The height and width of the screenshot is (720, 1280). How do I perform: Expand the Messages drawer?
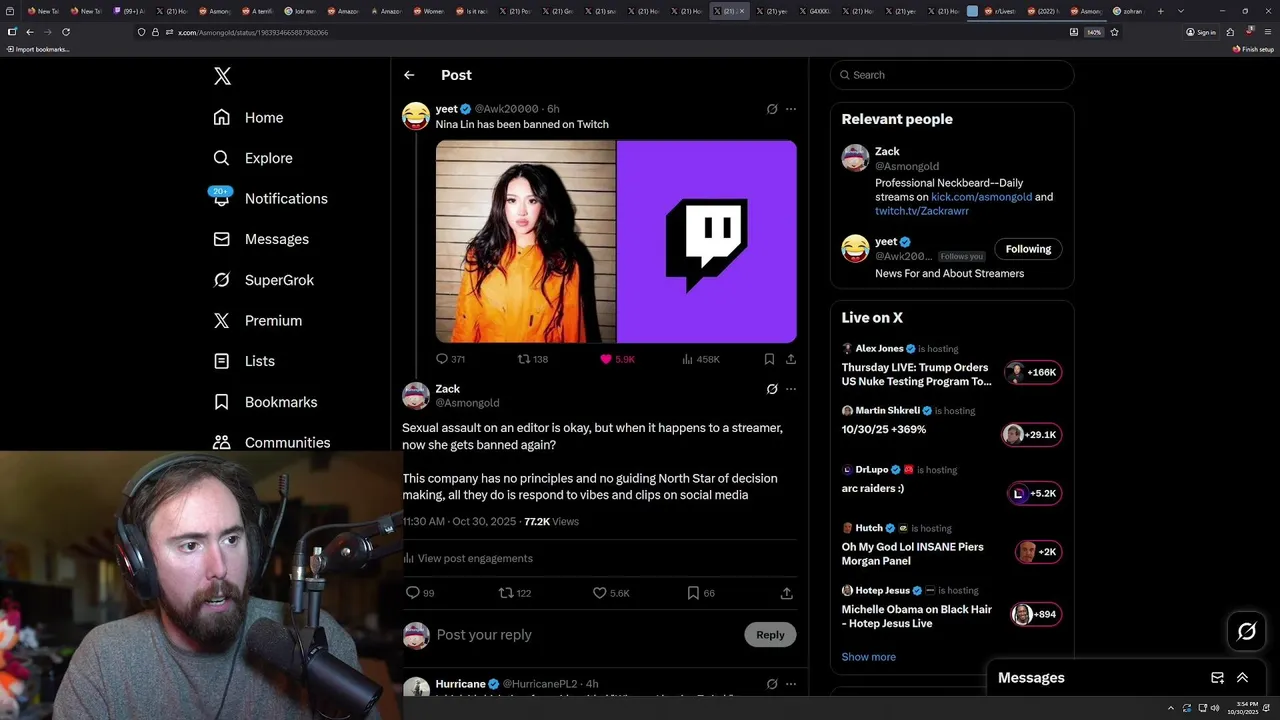click(x=1242, y=678)
